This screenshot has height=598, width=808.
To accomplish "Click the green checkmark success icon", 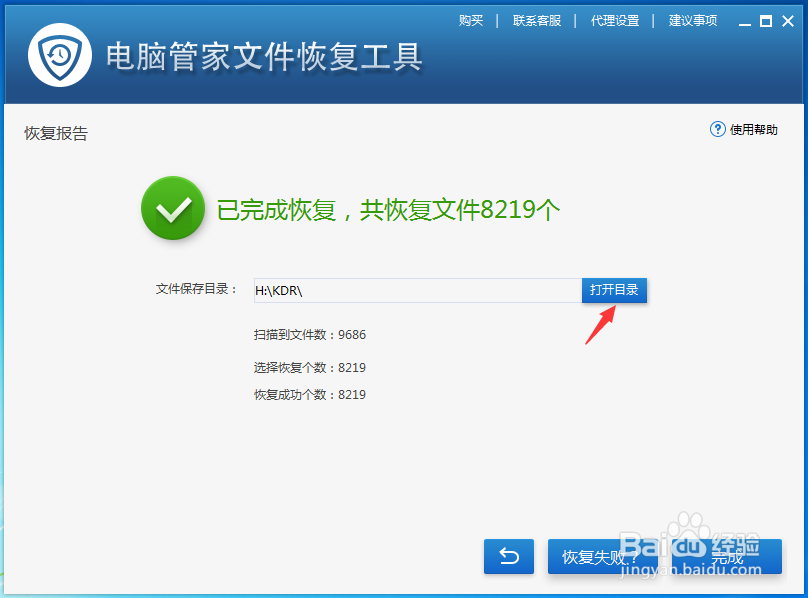I will [173, 208].
